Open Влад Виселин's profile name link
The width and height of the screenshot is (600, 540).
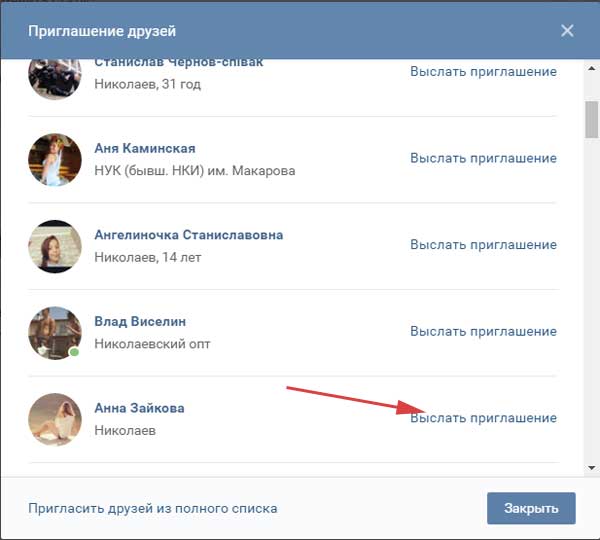pyautogui.click(x=140, y=321)
